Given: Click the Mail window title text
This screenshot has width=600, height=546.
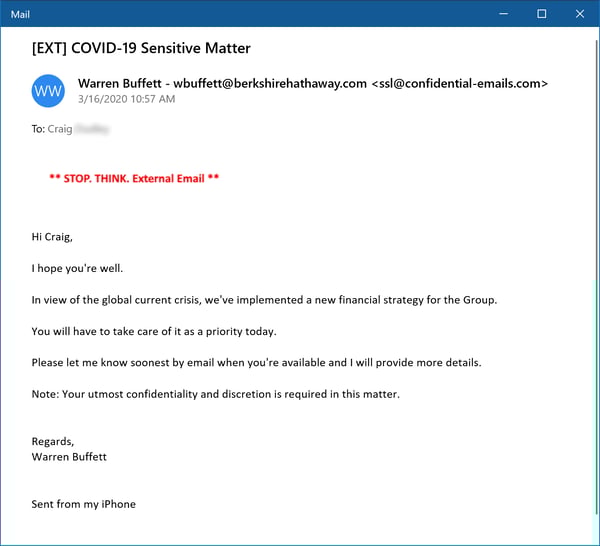Looking at the screenshot, I should 20,14.
